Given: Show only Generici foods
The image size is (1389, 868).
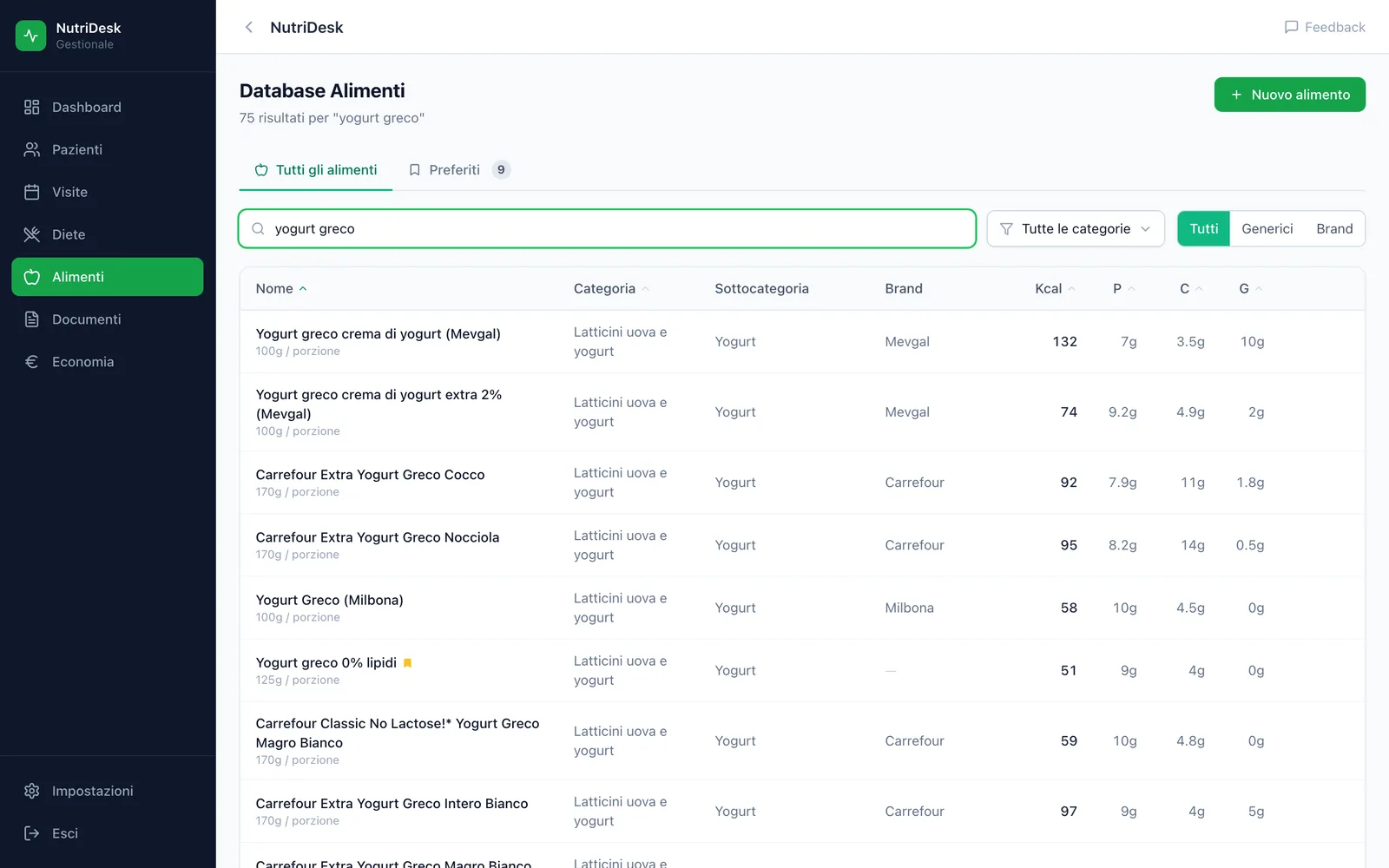Looking at the screenshot, I should pos(1267,229).
